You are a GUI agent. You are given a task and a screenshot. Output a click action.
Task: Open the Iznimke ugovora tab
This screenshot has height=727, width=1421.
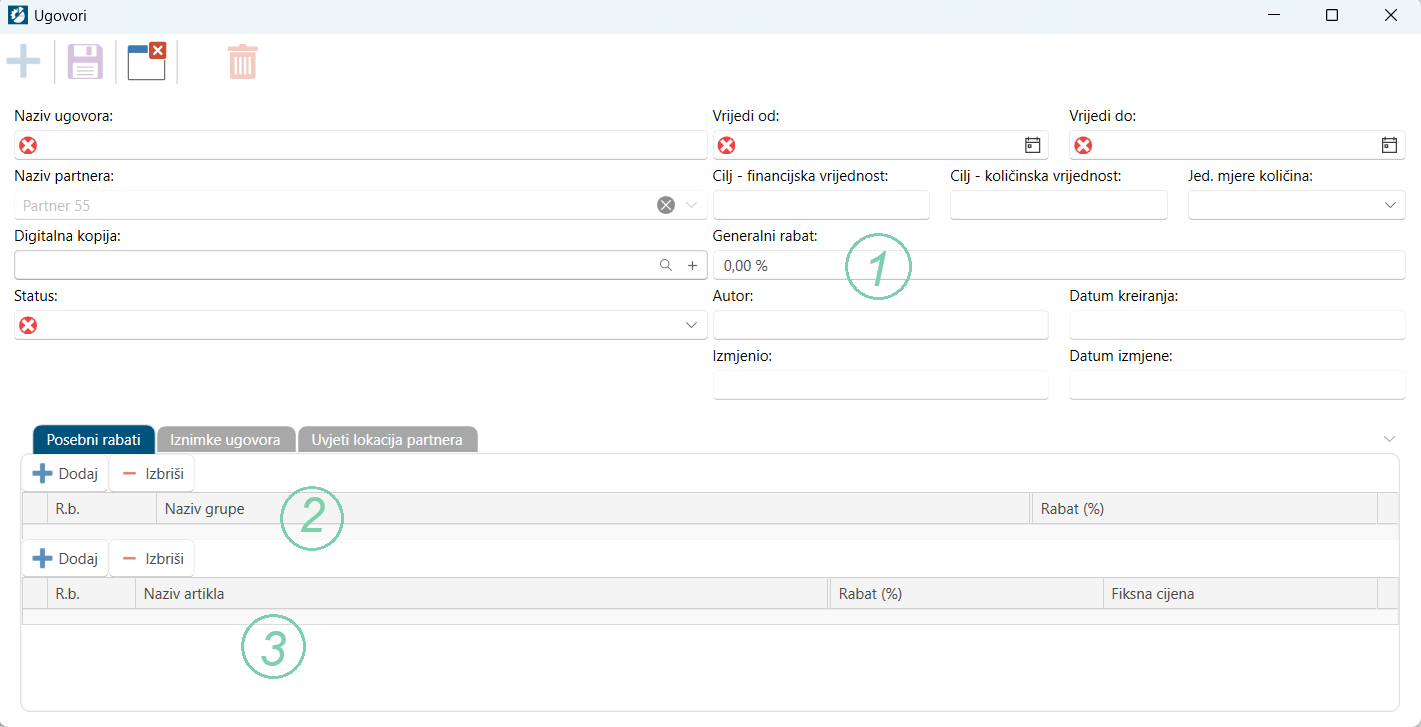pyautogui.click(x=226, y=439)
